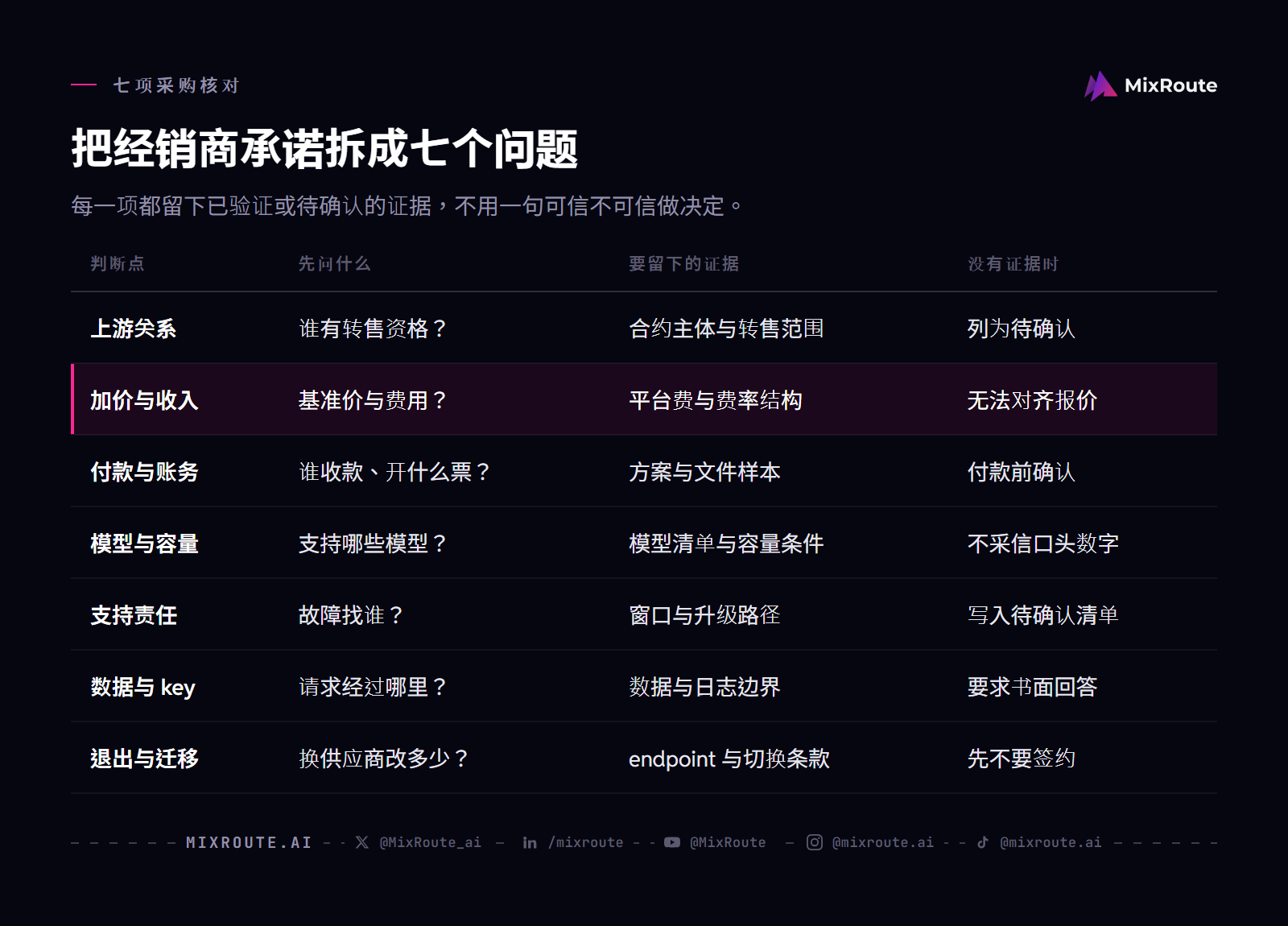Open the /mixroute LinkedIn handle
This screenshot has height=926, width=1288.
point(586,842)
